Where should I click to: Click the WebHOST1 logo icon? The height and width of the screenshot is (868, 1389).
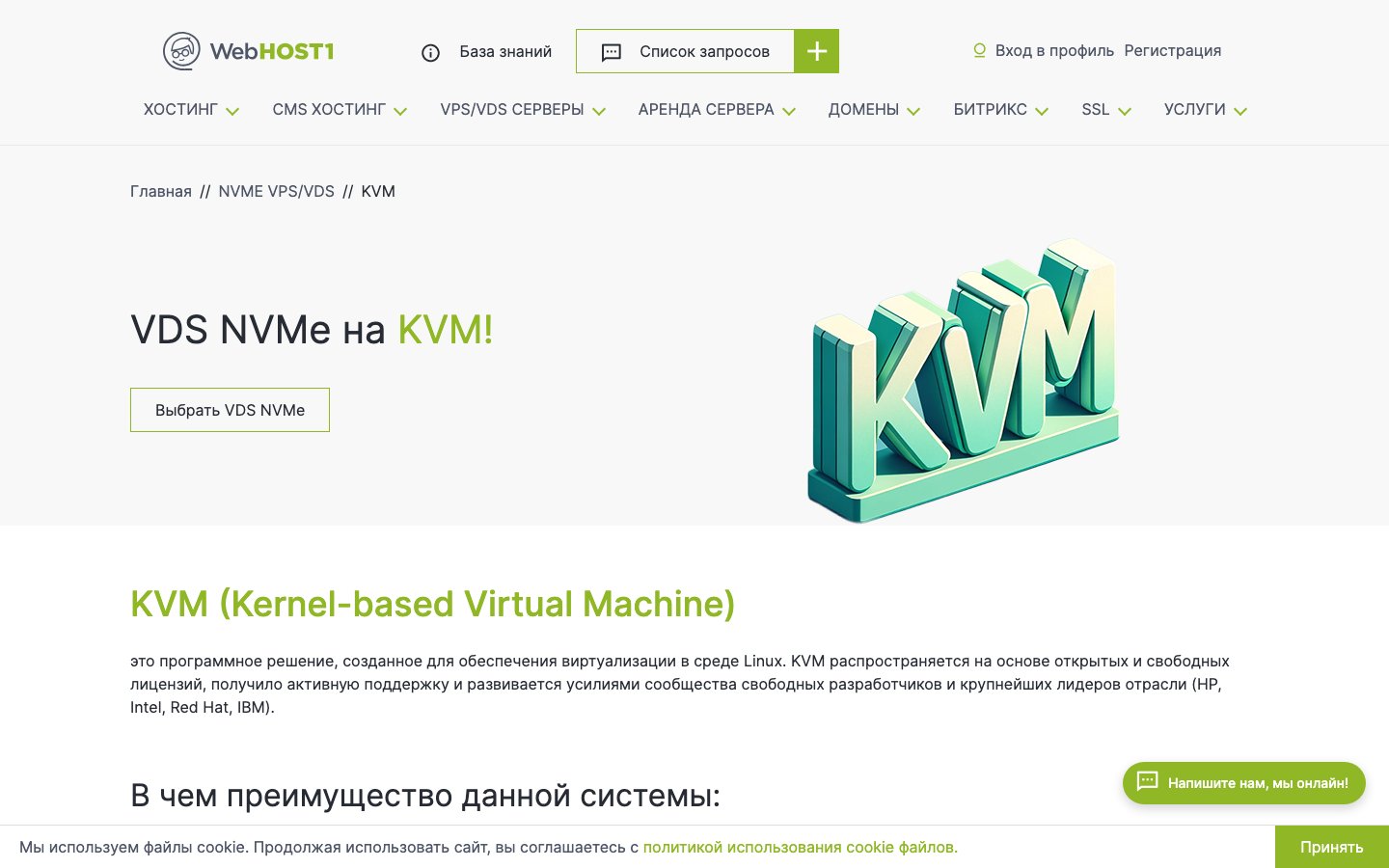181,51
